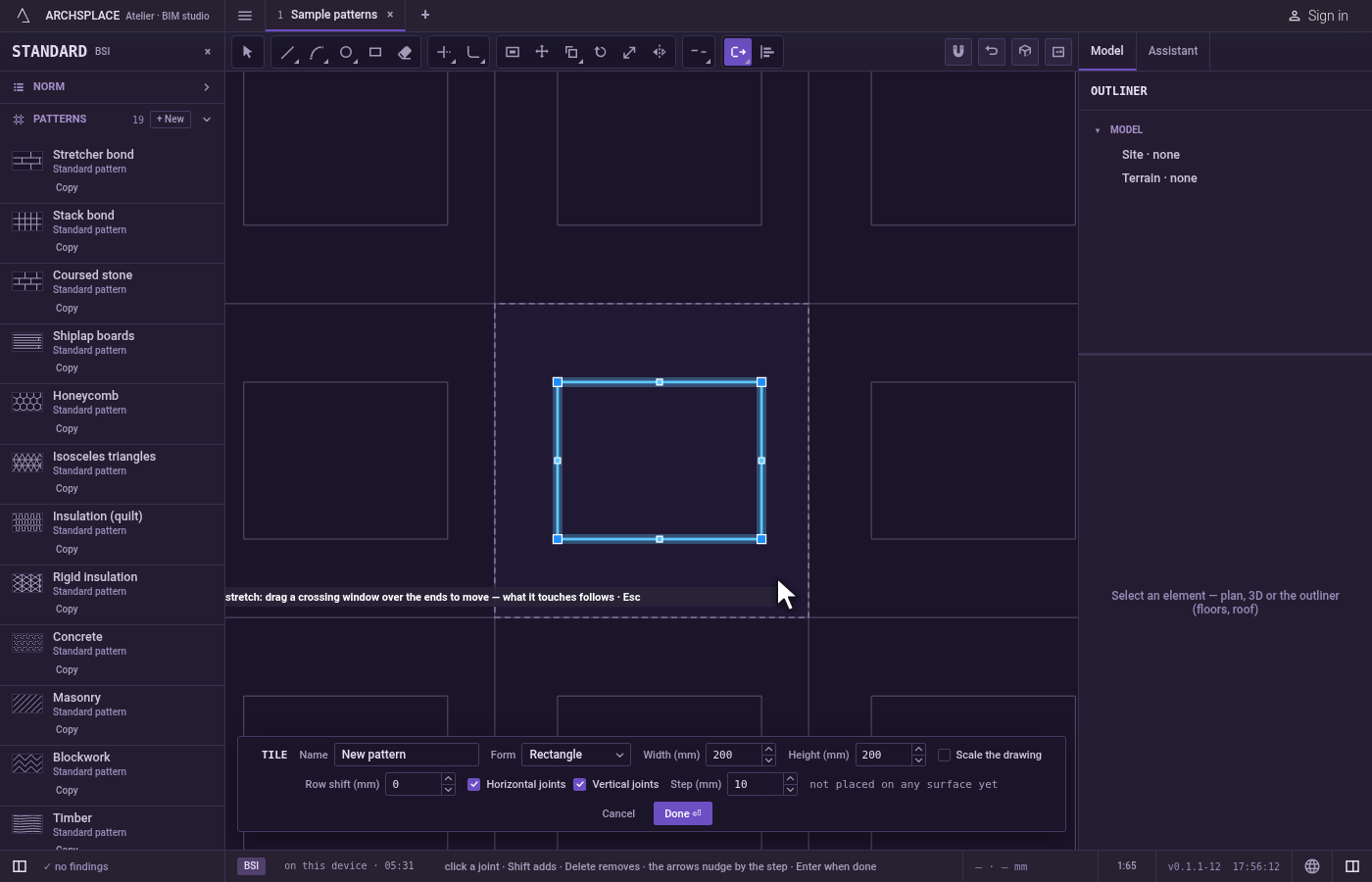Expand the Norm section
The height and width of the screenshot is (882, 1372).
(113, 87)
